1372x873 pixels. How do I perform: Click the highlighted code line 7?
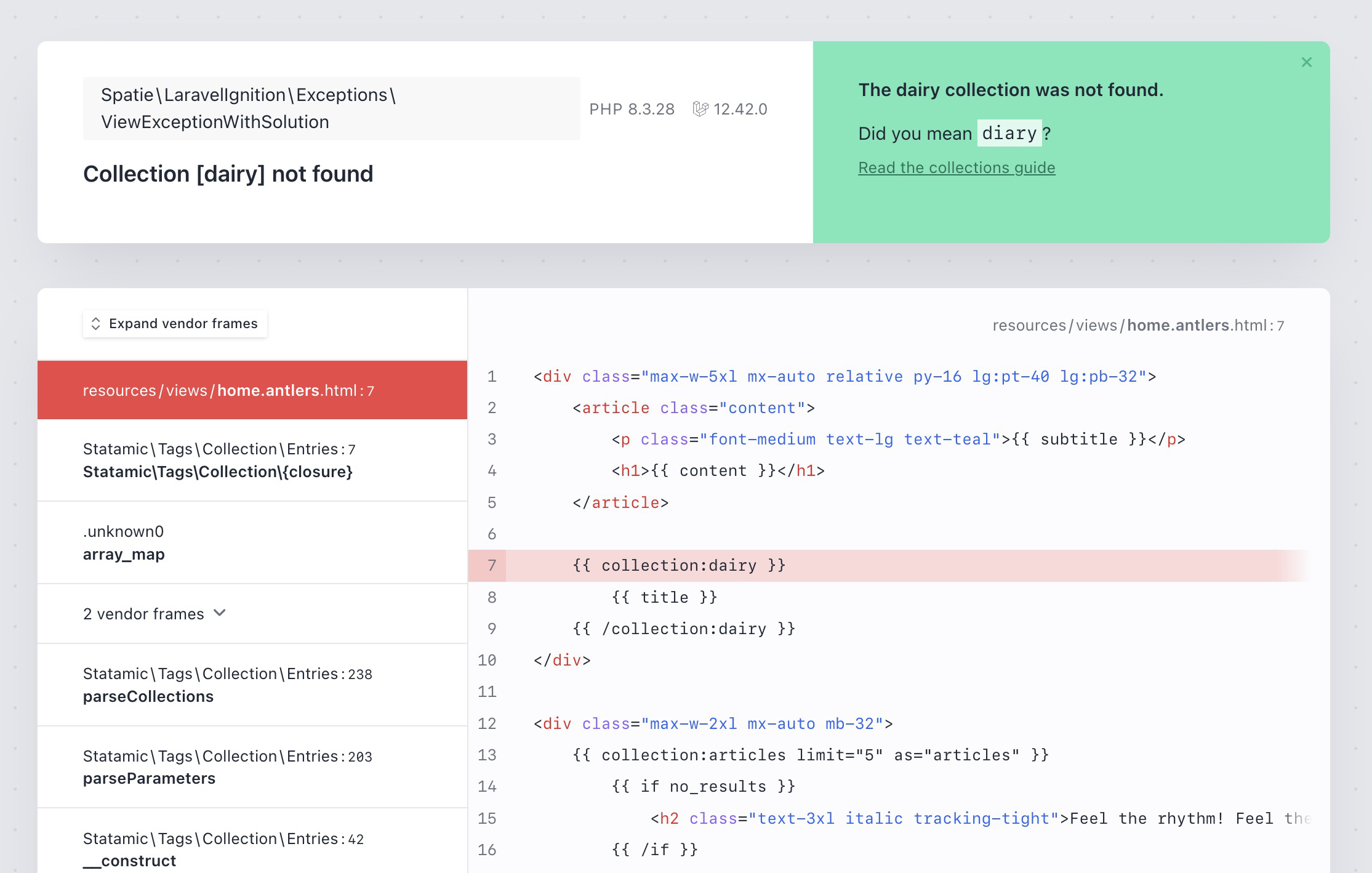678,565
